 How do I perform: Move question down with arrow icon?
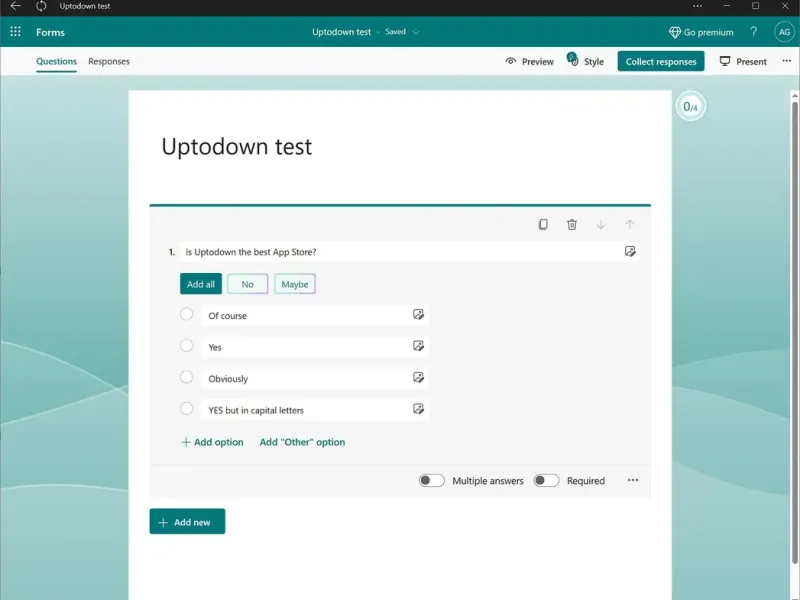point(601,224)
